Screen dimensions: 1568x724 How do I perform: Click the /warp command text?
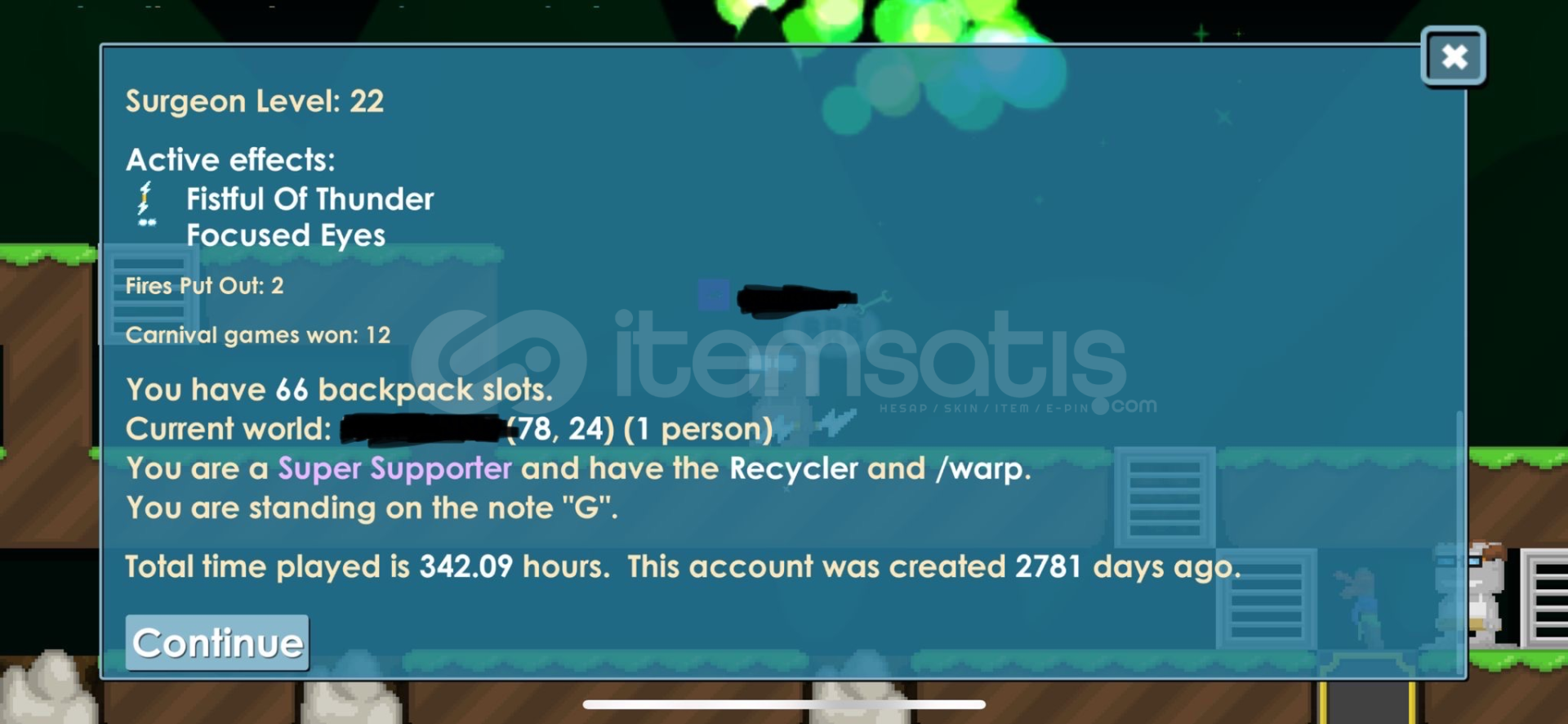(x=983, y=469)
